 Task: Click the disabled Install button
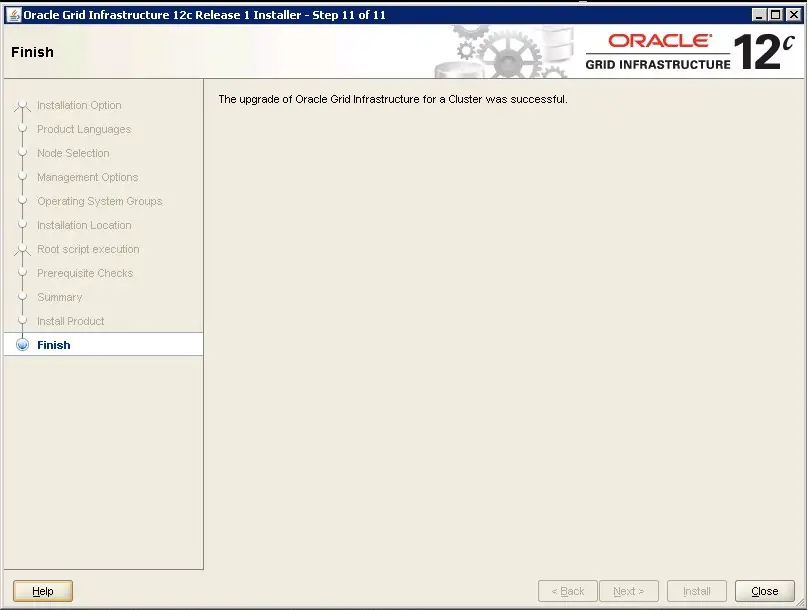point(697,591)
